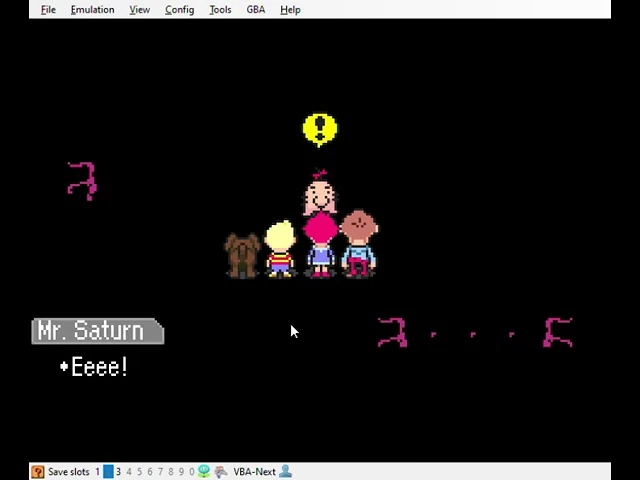This screenshot has width=640, height=480.
Task: Select save slot 9
Action: [181, 472]
